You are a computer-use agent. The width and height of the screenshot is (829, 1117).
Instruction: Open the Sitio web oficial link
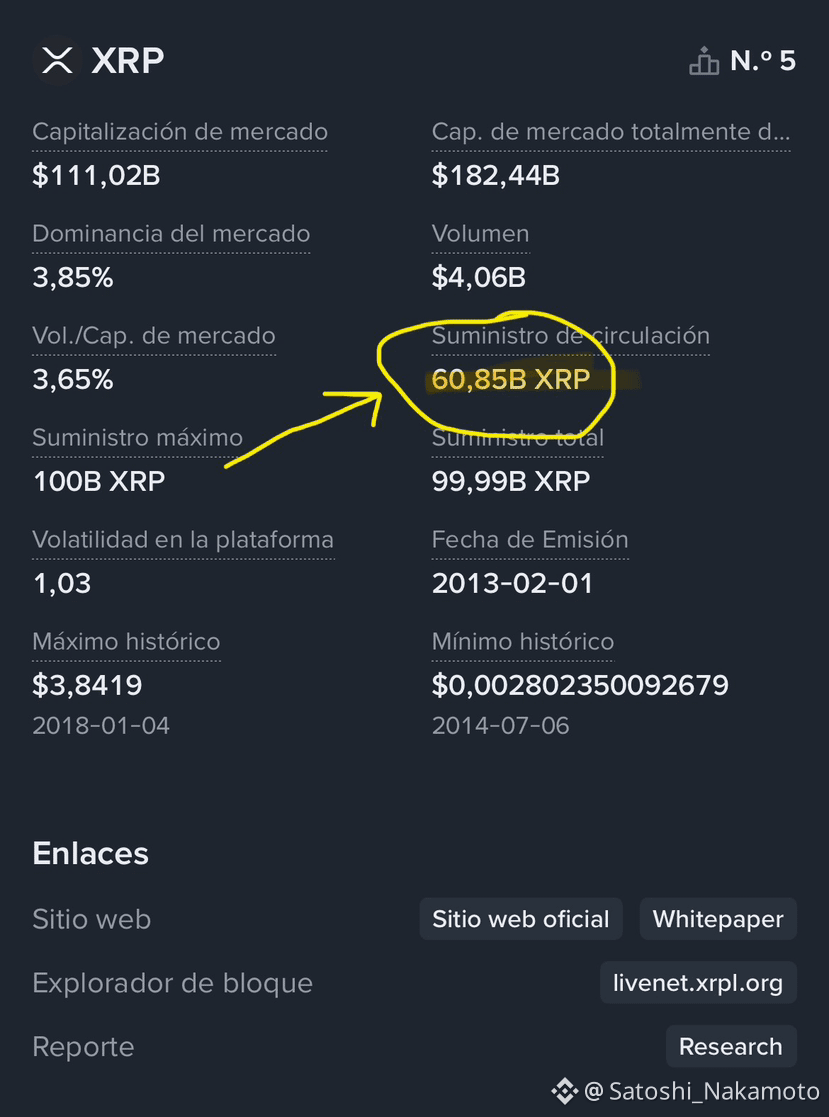tap(520, 918)
